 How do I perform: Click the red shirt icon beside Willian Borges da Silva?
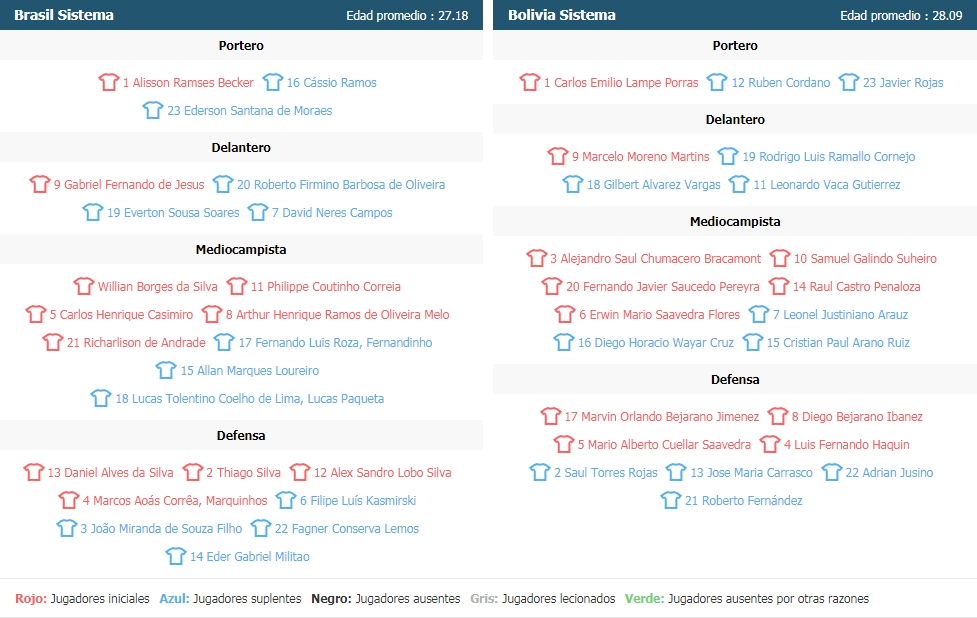[83, 287]
